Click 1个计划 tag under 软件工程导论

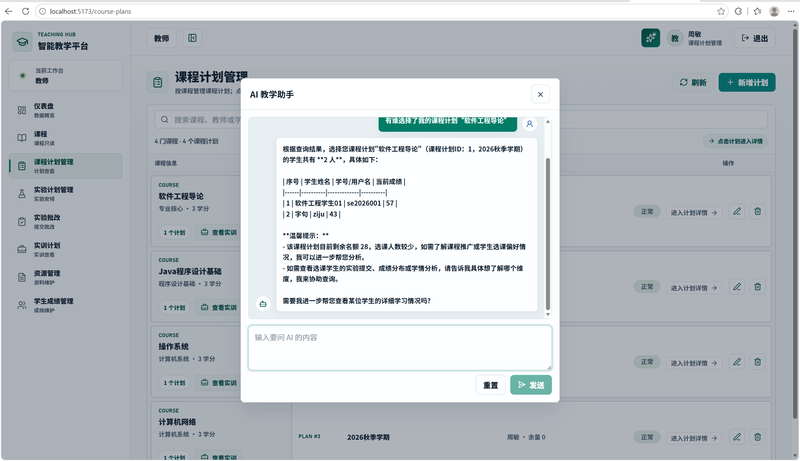tap(174, 233)
